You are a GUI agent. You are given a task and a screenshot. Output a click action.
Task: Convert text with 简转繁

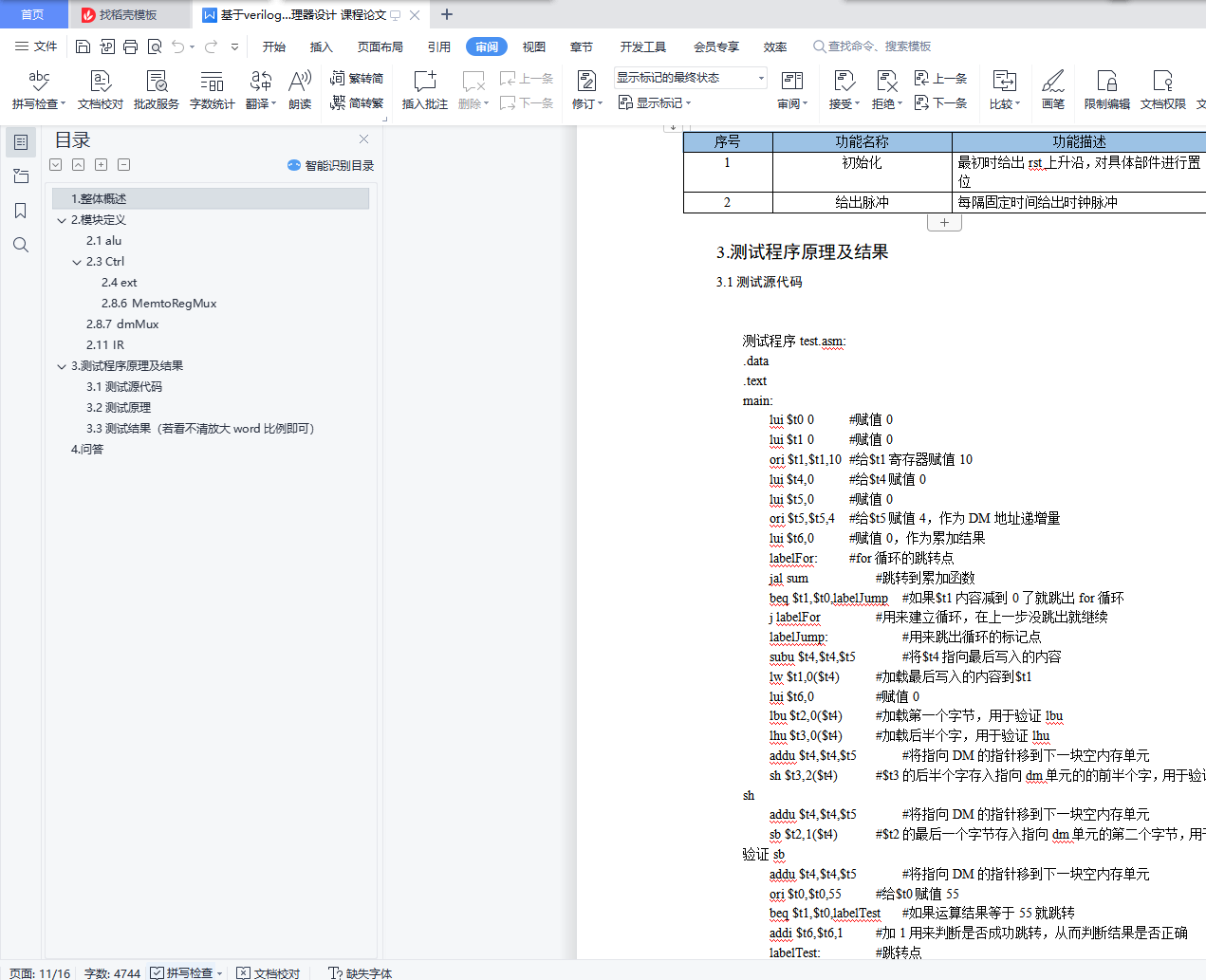point(357,102)
